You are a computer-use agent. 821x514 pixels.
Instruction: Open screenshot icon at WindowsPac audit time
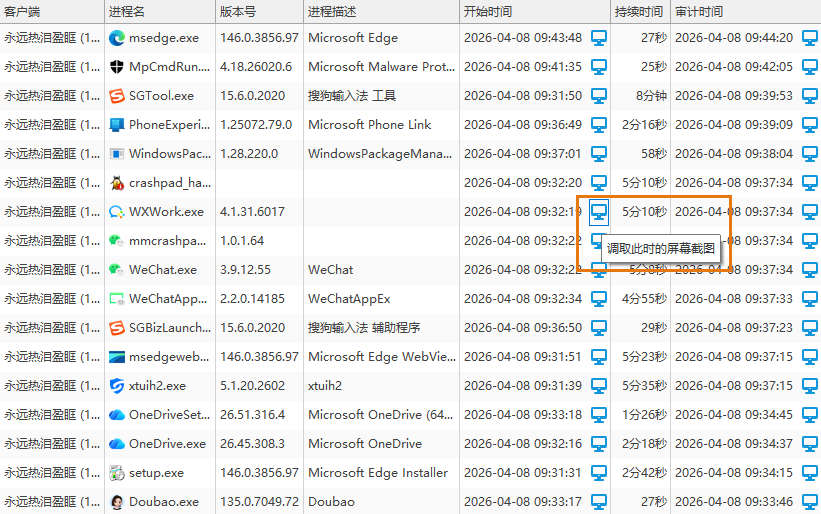click(811, 154)
